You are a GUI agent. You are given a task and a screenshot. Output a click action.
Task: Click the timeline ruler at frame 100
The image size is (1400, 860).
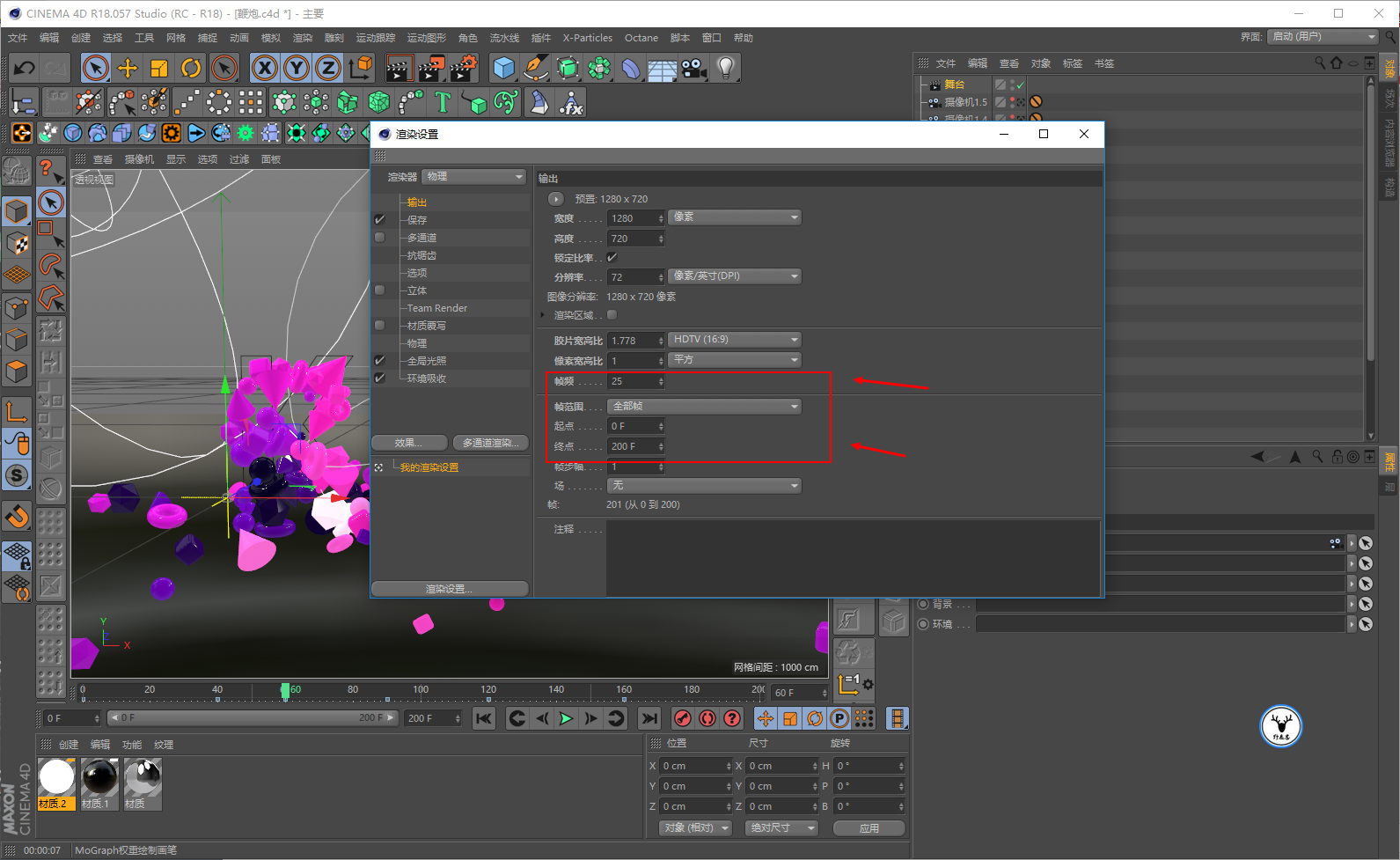[421, 690]
